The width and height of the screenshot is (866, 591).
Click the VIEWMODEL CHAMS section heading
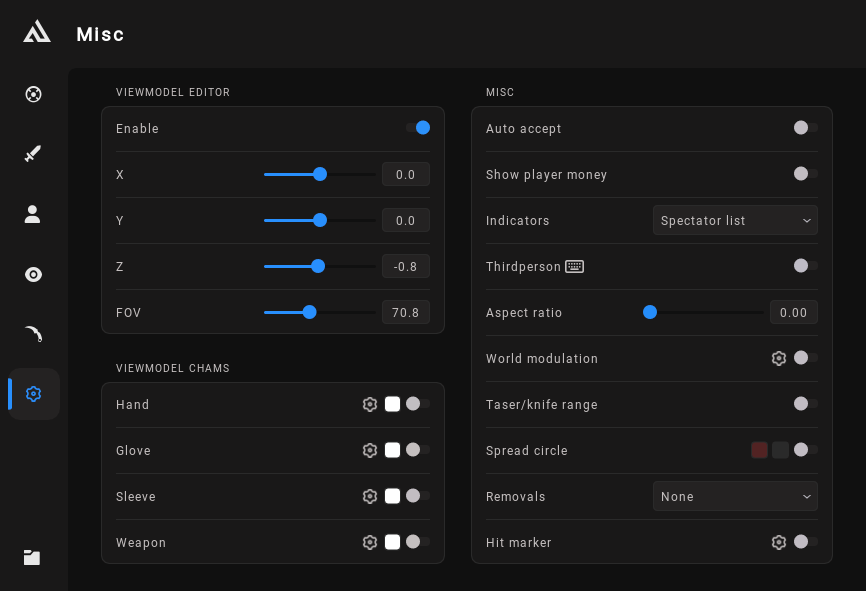pos(173,368)
